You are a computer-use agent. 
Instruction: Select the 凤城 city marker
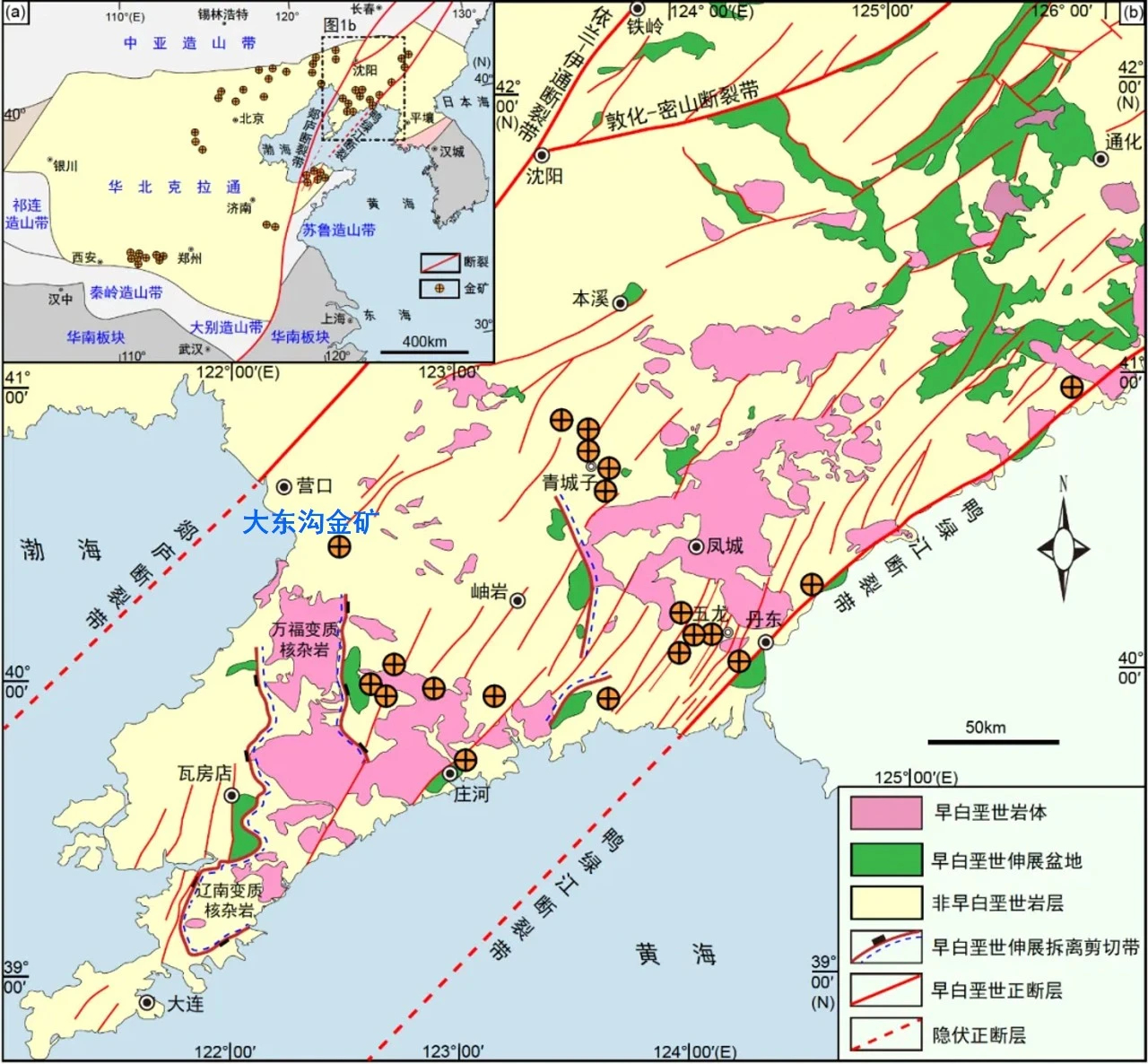696,546
